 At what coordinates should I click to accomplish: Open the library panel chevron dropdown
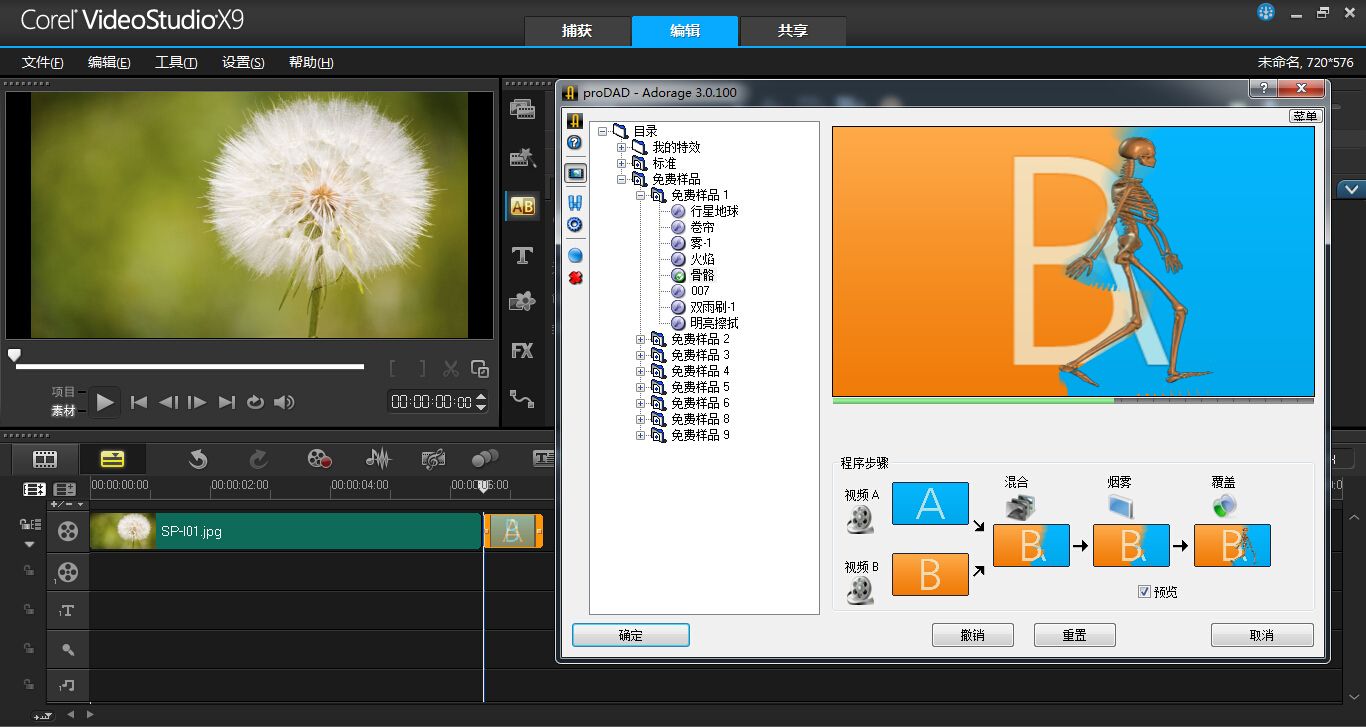point(1352,188)
